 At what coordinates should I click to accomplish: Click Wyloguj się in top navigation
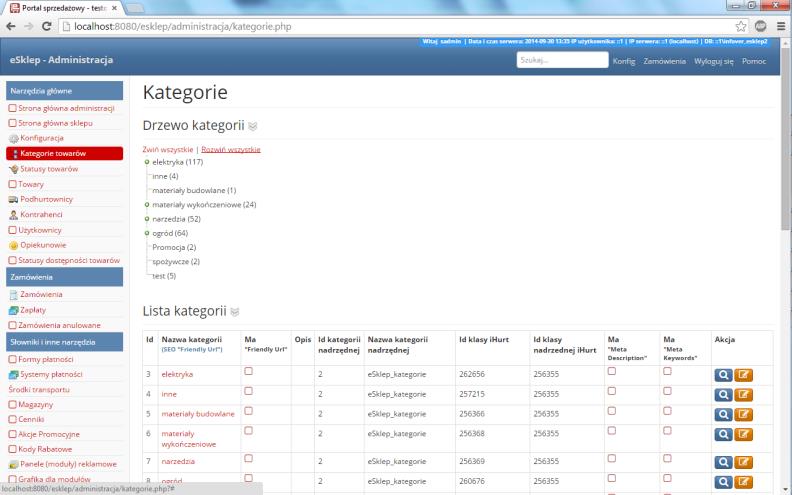(x=714, y=61)
